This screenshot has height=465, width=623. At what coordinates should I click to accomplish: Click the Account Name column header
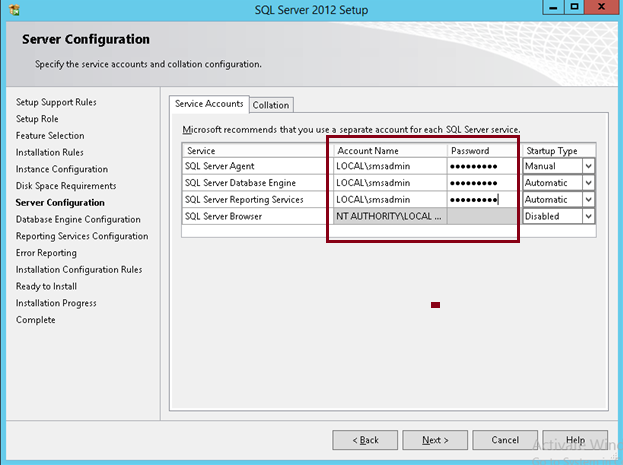point(390,151)
